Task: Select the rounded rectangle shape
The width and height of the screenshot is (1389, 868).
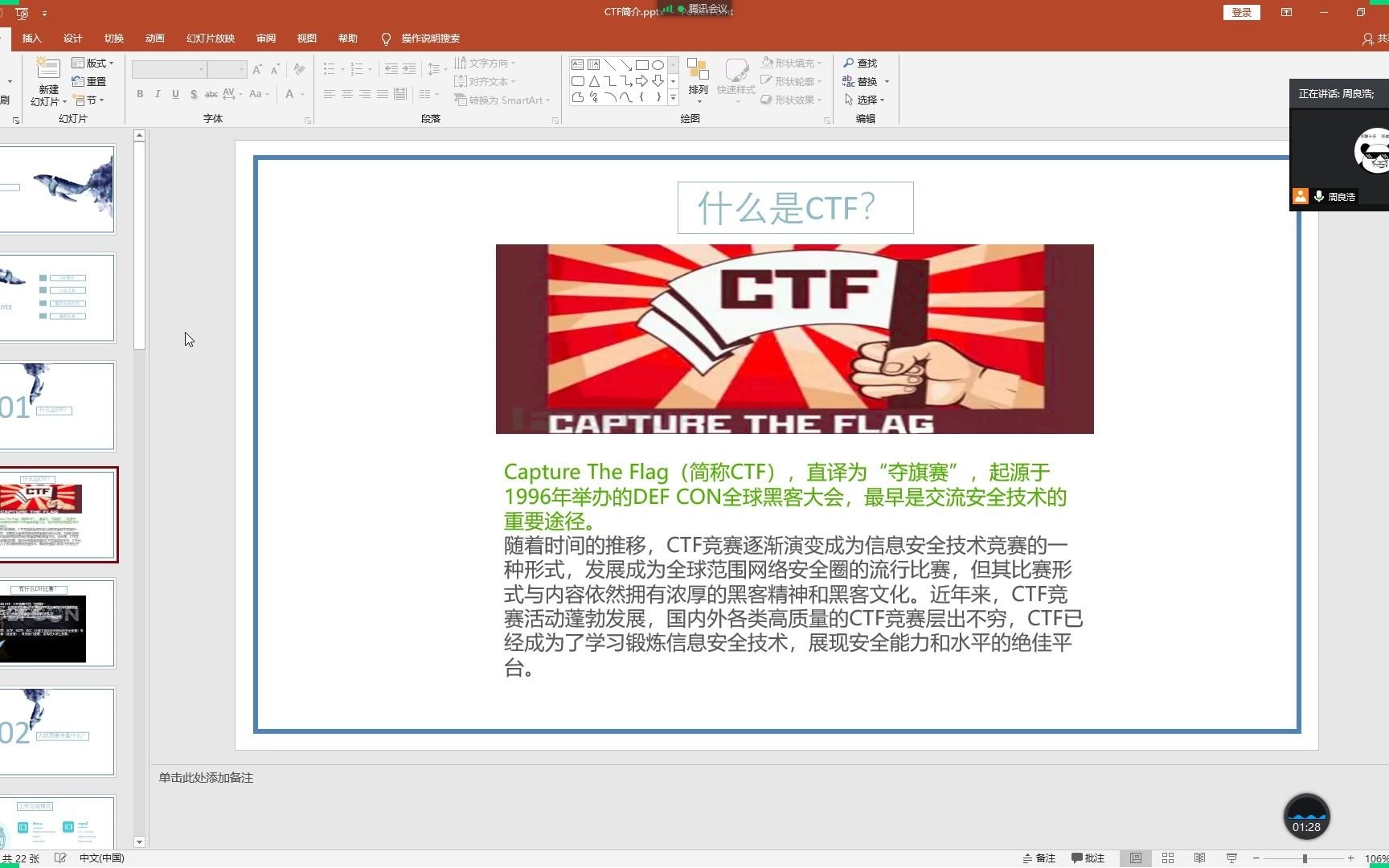Action: coord(577,81)
